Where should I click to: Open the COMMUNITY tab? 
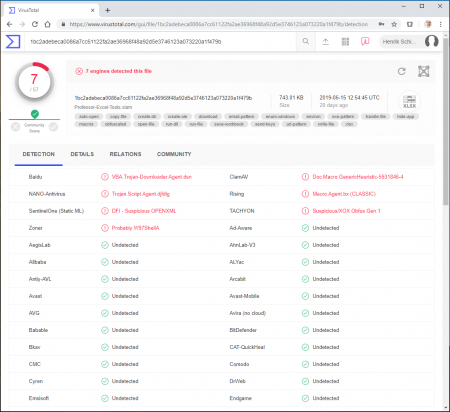click(174, 154)
